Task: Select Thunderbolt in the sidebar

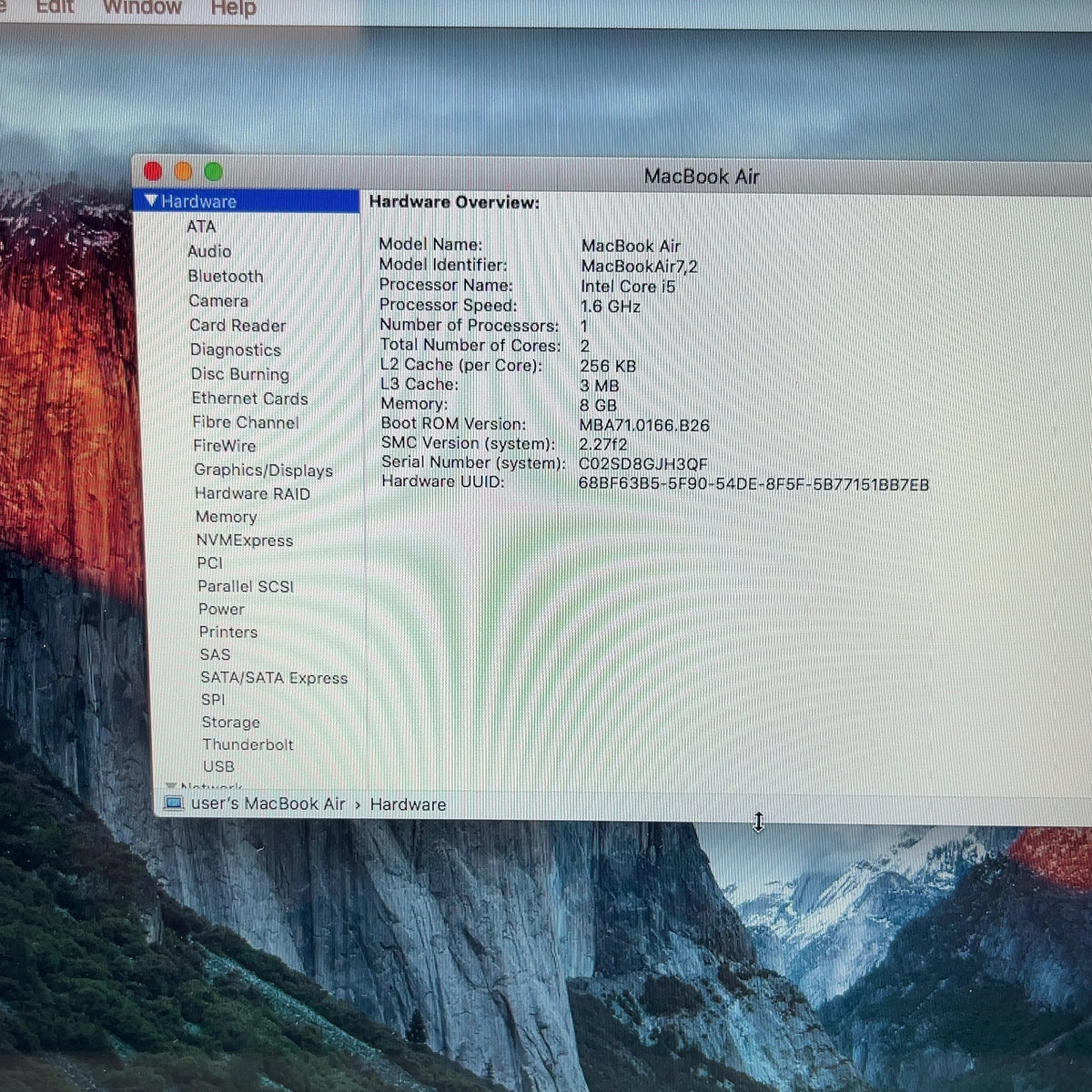Action: point(248,744)
